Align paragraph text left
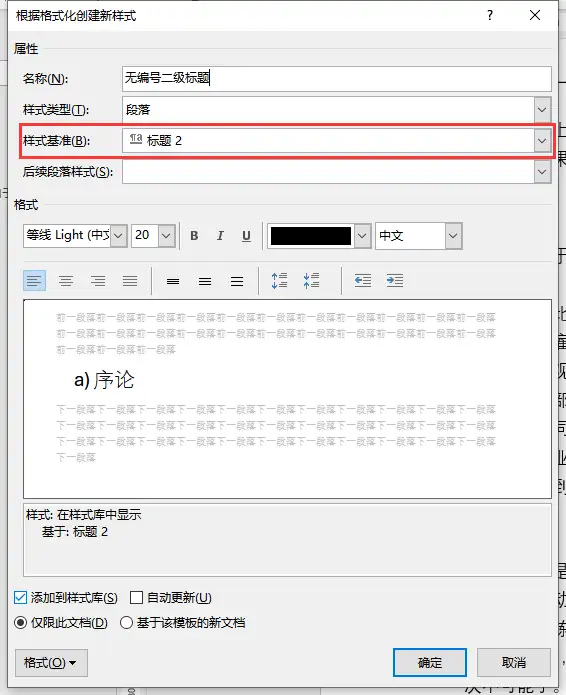Viewport: 566px width, 695px height. 34,281
